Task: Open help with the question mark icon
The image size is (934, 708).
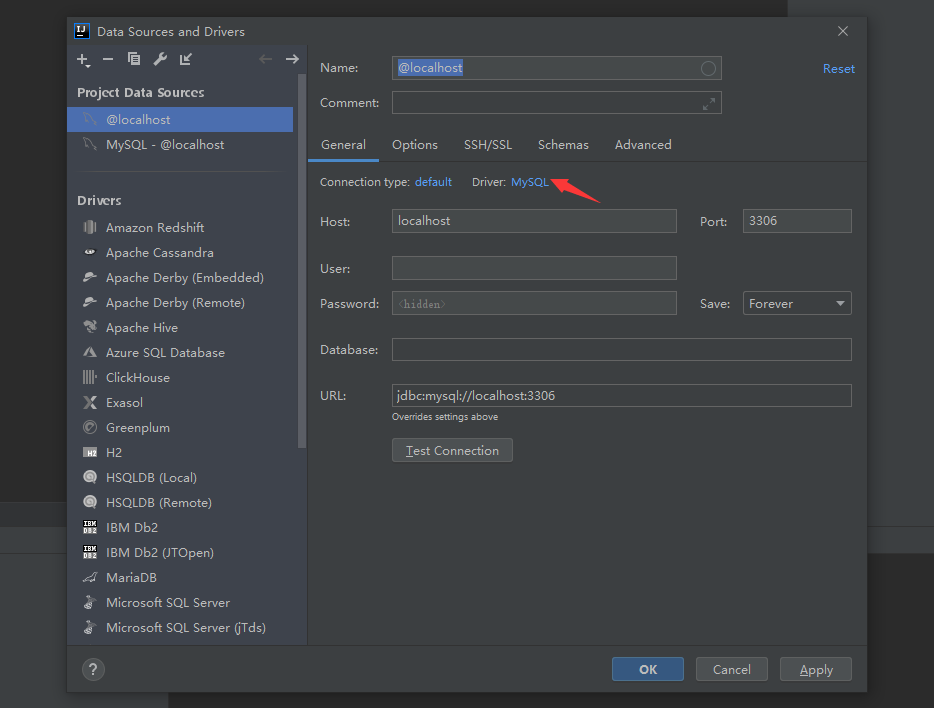Action: point(93,669)
